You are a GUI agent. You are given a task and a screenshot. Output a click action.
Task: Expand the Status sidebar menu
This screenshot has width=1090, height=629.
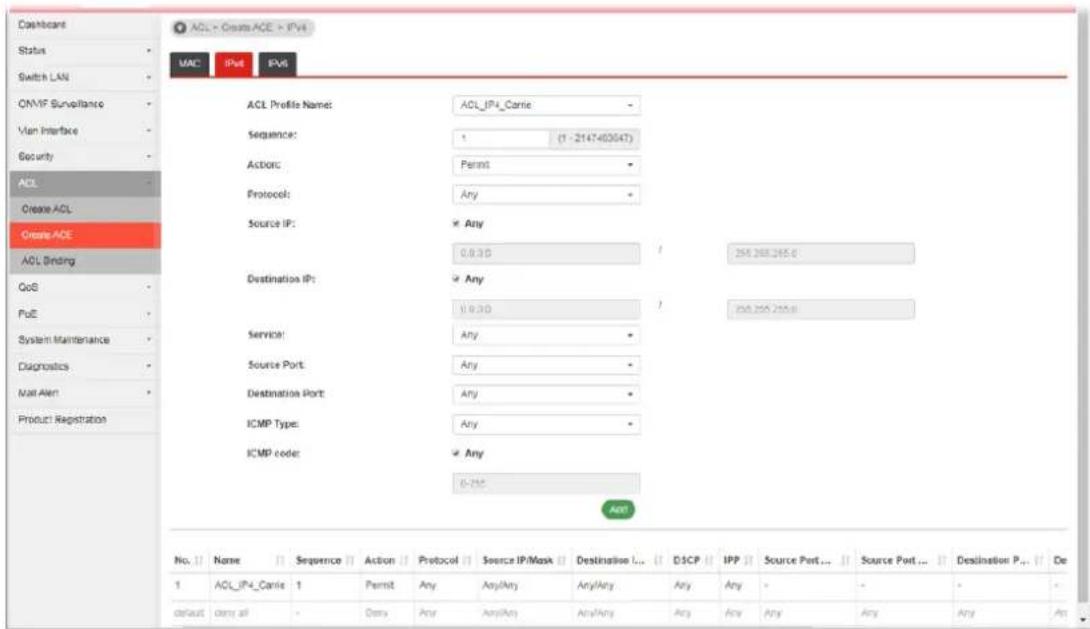(84, 51)
